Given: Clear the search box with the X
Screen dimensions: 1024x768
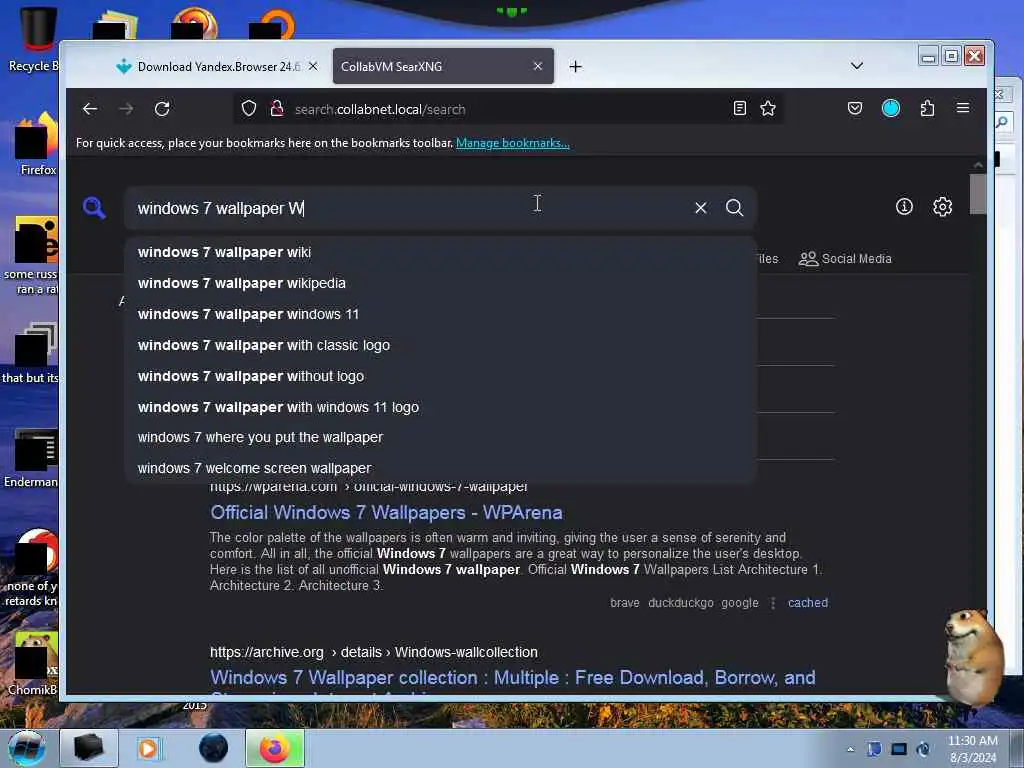Looking at the screenshot, I should click(701, 208).
